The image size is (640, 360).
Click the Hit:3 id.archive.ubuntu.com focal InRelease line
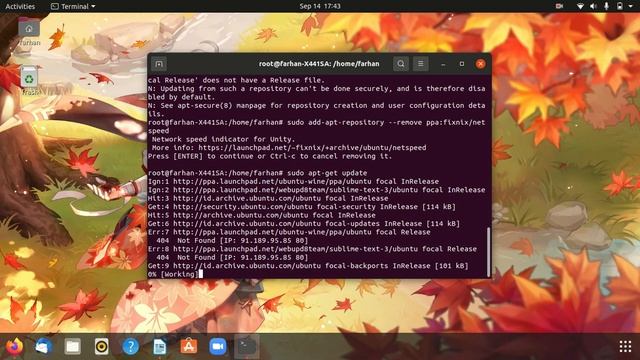[x=268, y=198]
